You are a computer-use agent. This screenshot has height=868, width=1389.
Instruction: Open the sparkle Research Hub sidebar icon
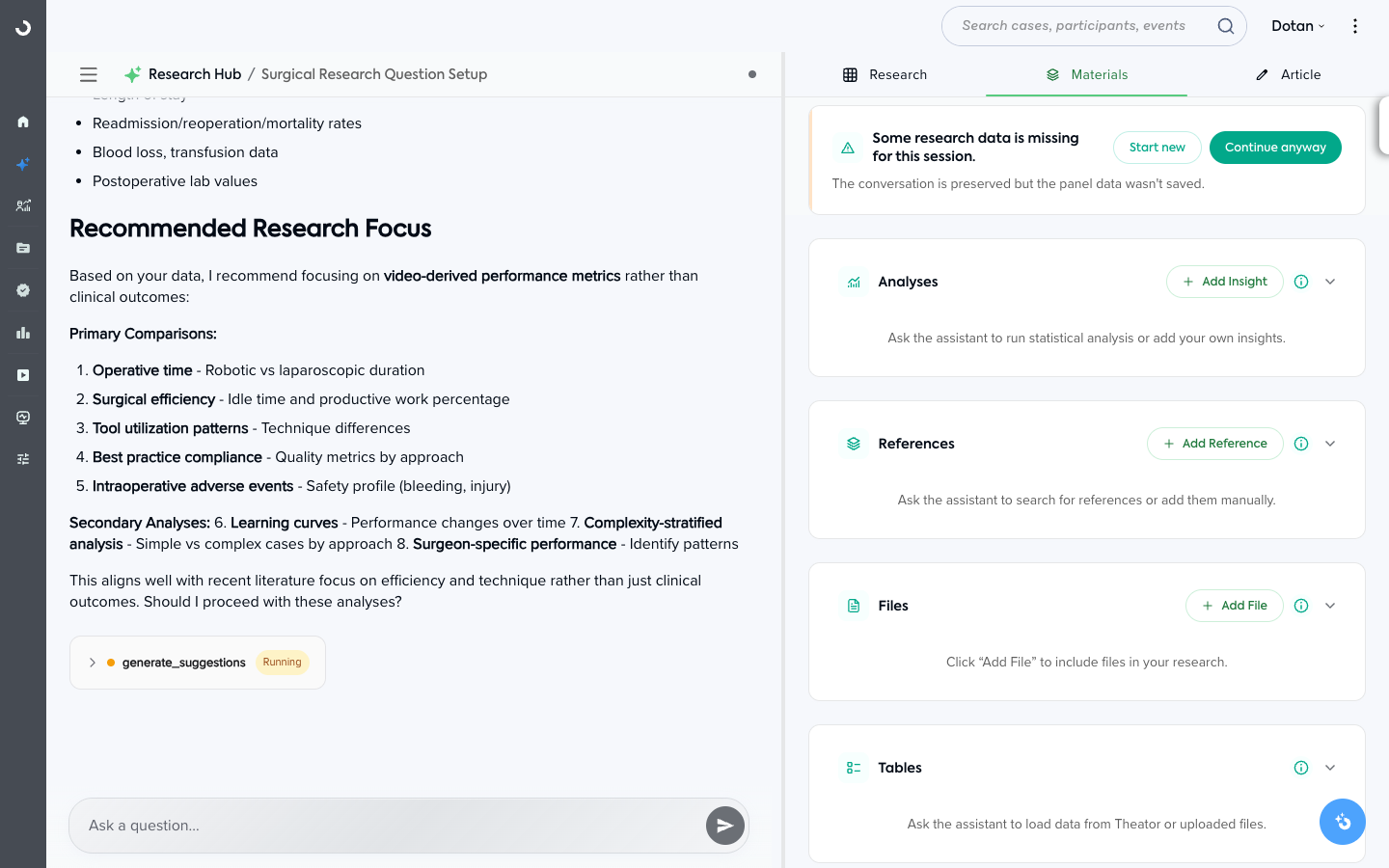coord(23,164)
